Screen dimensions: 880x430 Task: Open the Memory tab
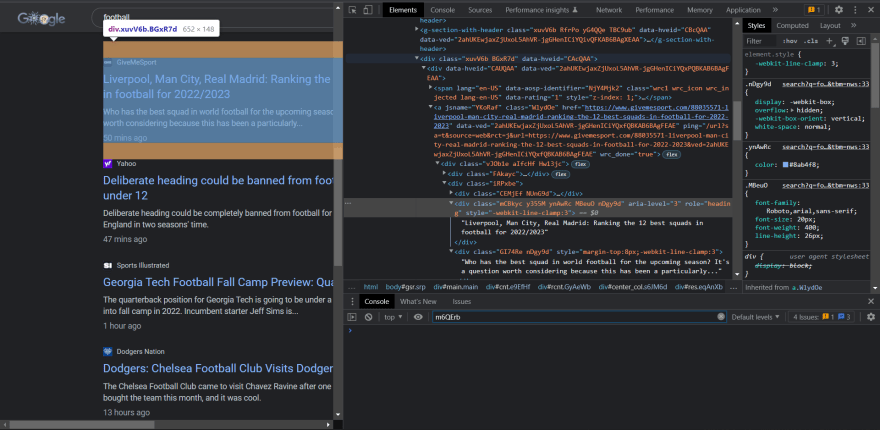pos(699,10)
